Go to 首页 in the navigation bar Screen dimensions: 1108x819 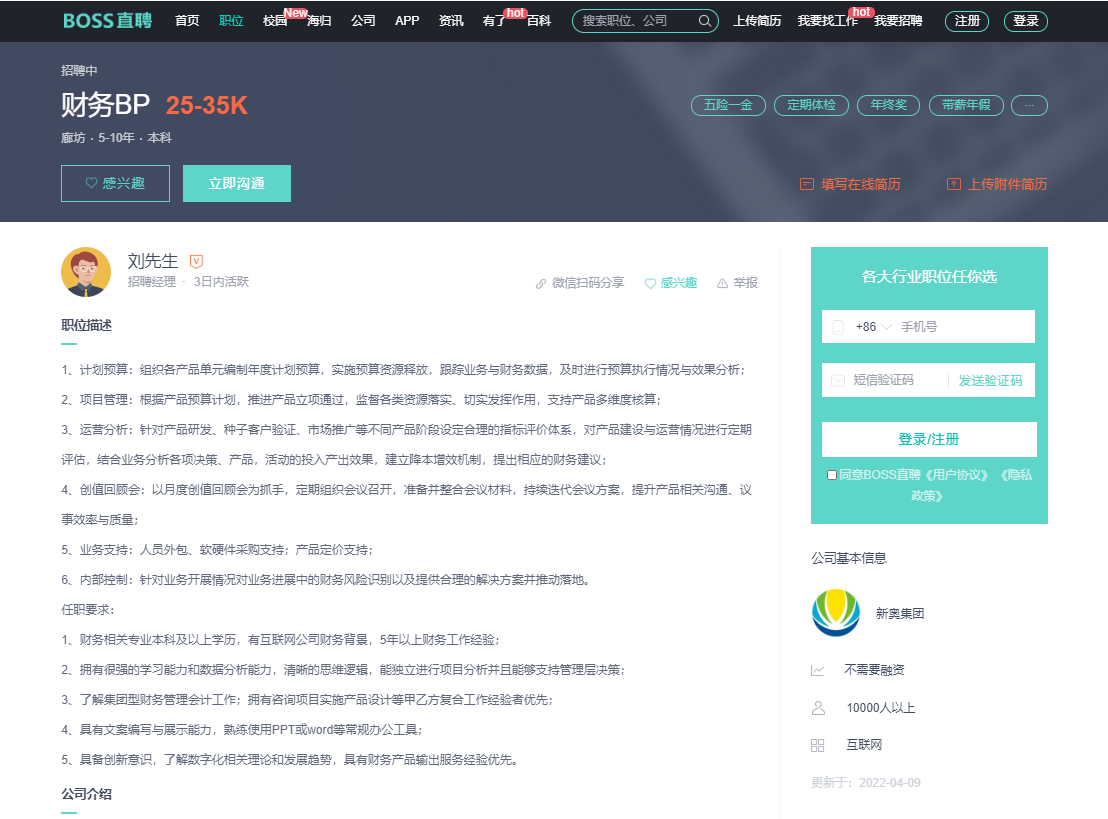tap(187, 21)
